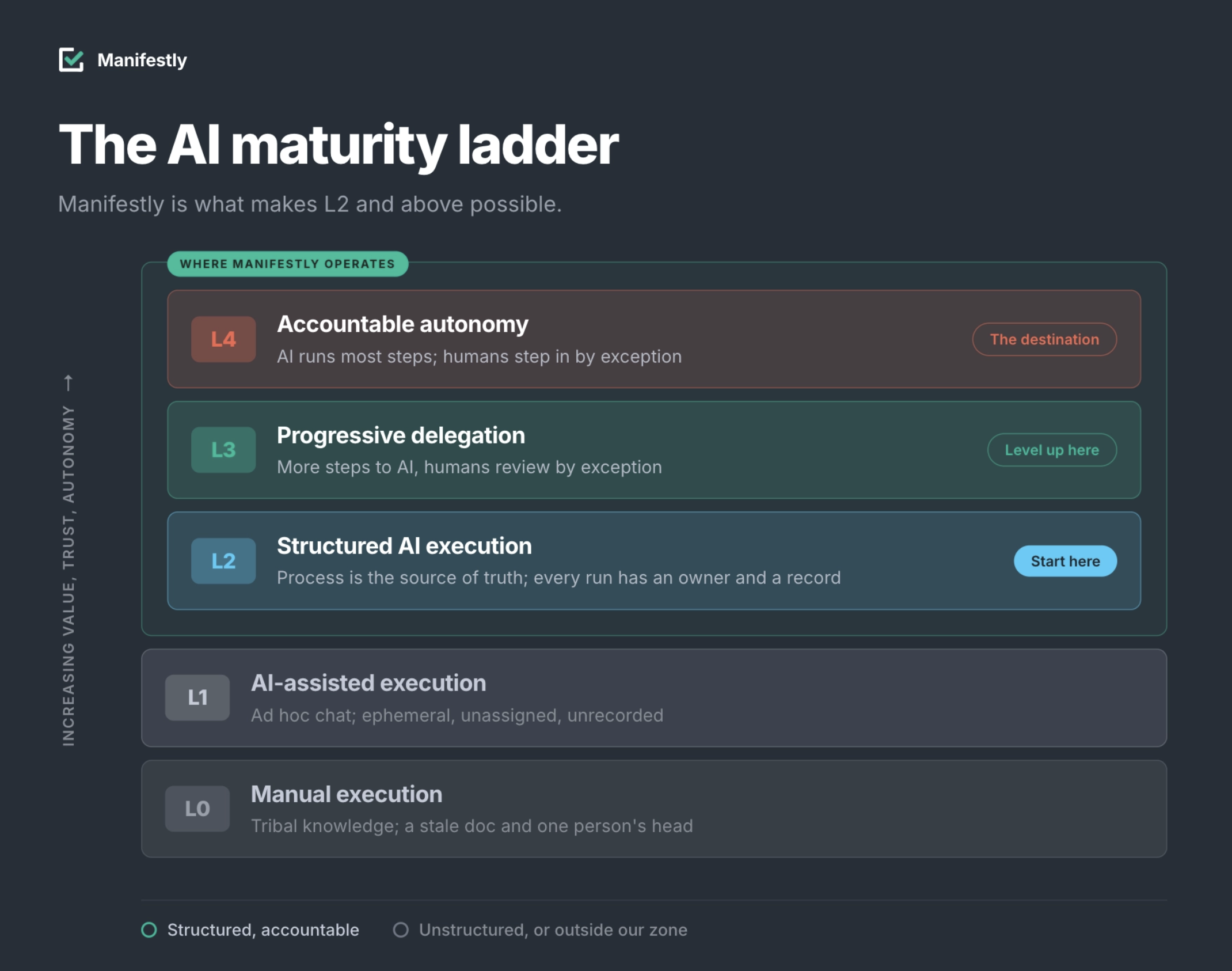Screen dimensions: 1232x971
Task: Click 'Process is the source of truth' text
Action: [x=558, y=578]
